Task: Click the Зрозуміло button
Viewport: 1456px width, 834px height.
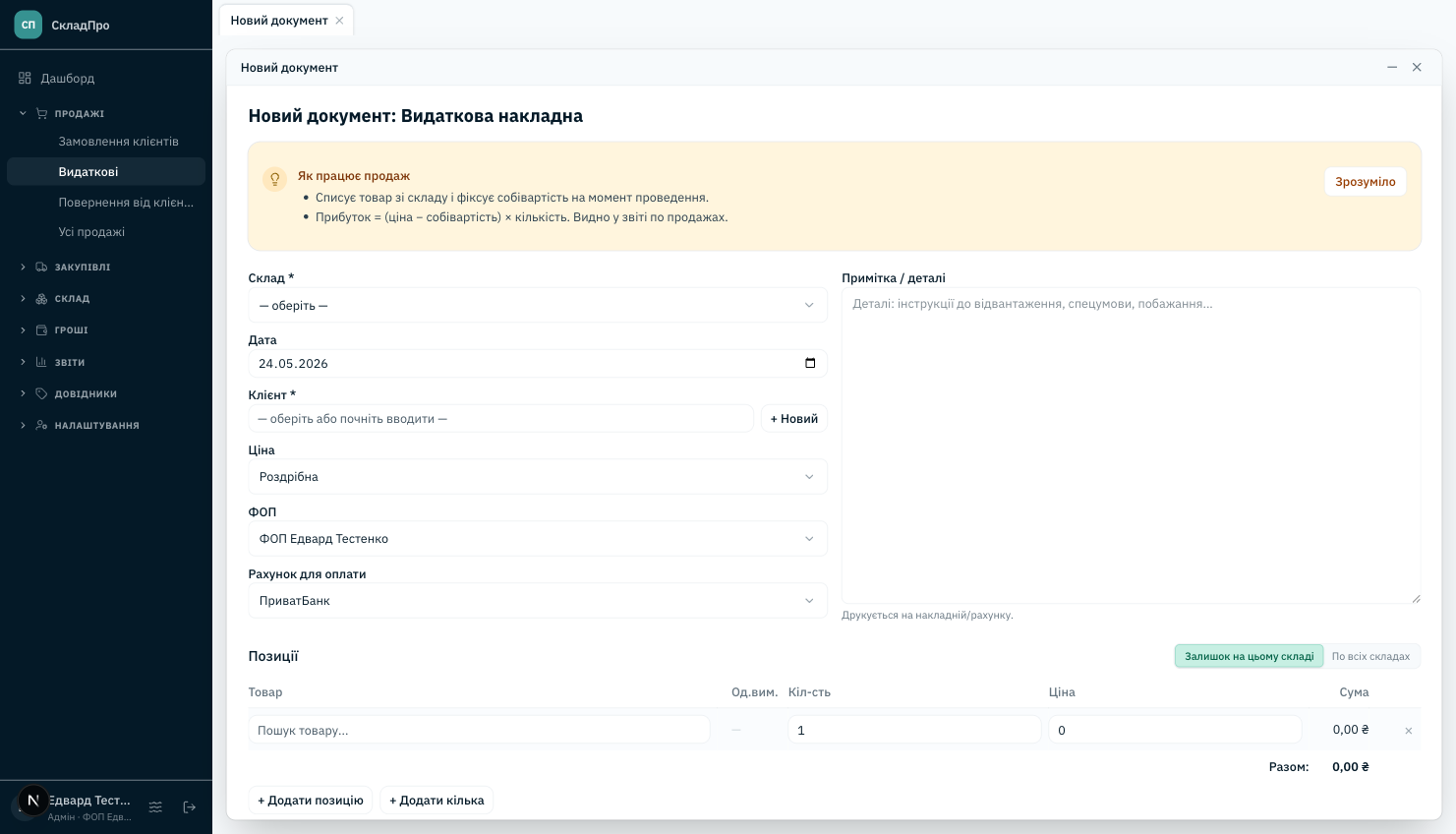Action: (x=1365, y=182)
